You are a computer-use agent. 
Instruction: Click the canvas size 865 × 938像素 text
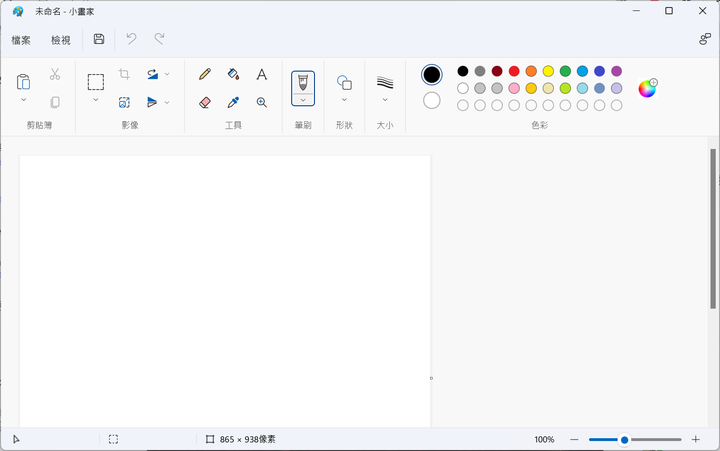248,440
